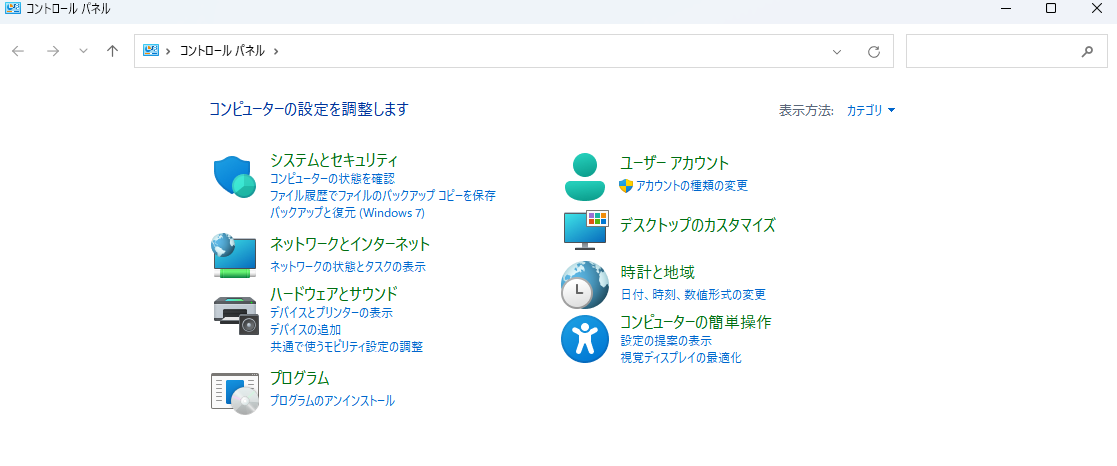
Task: Click コントロール パネル breadcrumb in address bar
Action: 222,51
